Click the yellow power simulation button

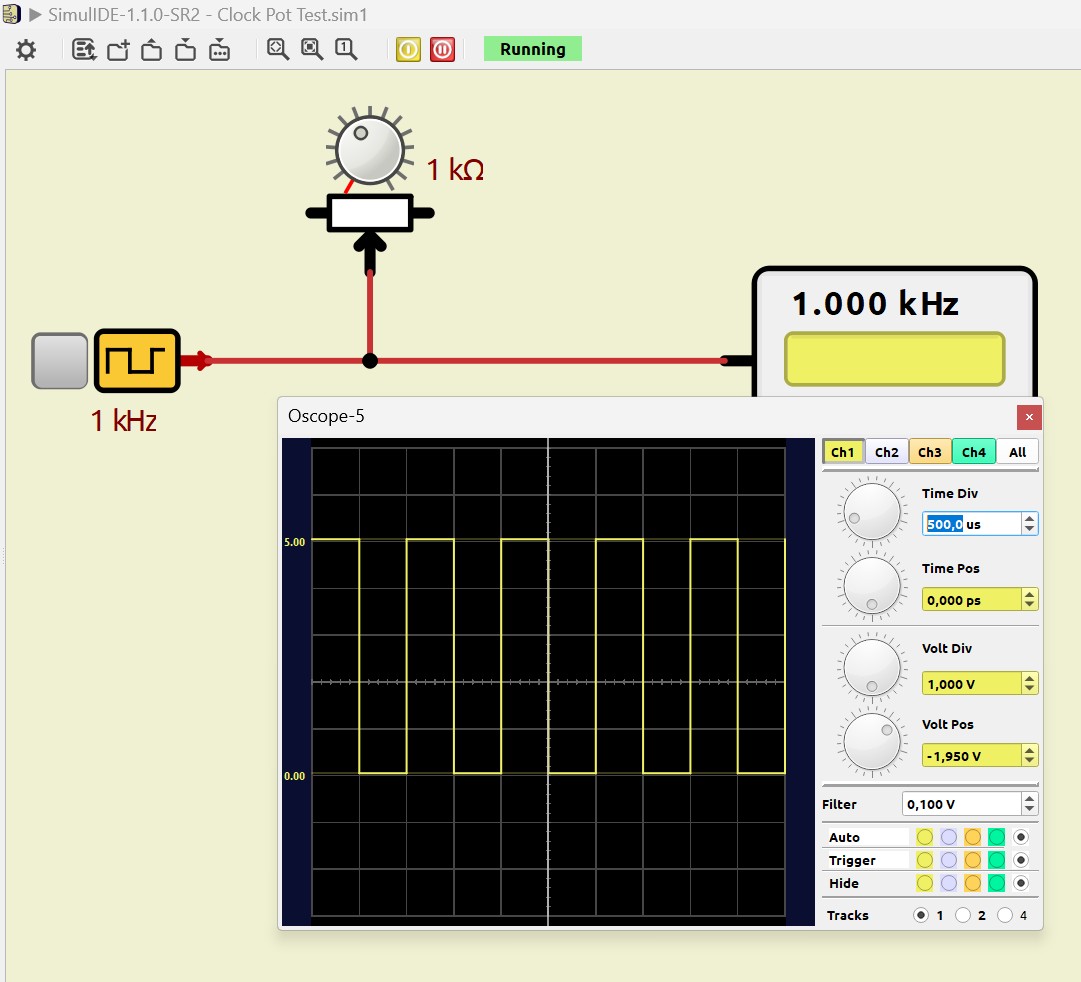pyautogui.click(x=408, y=50)
